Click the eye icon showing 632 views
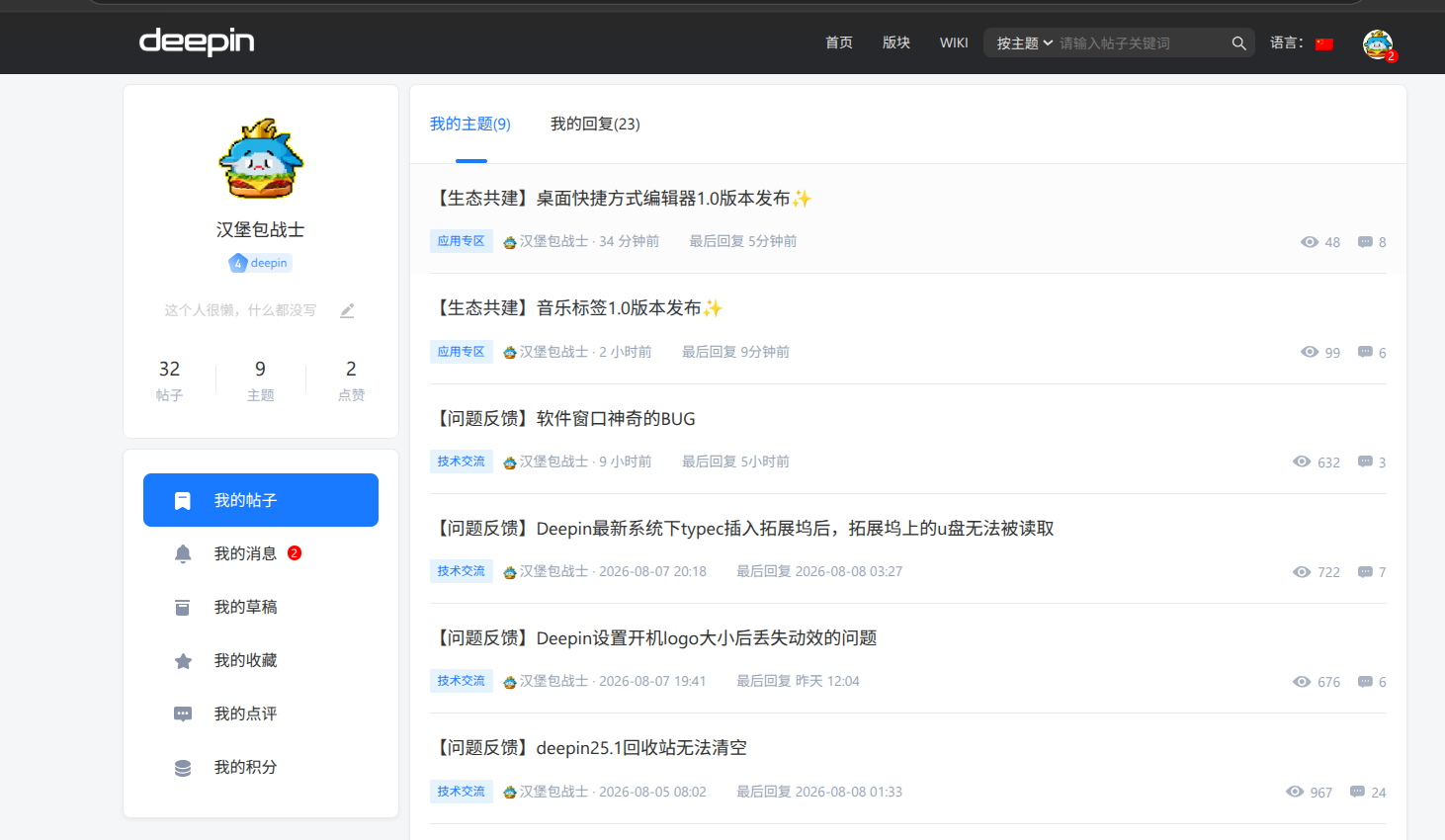The image size is (1445, 840). click(x=1302, y=462)
